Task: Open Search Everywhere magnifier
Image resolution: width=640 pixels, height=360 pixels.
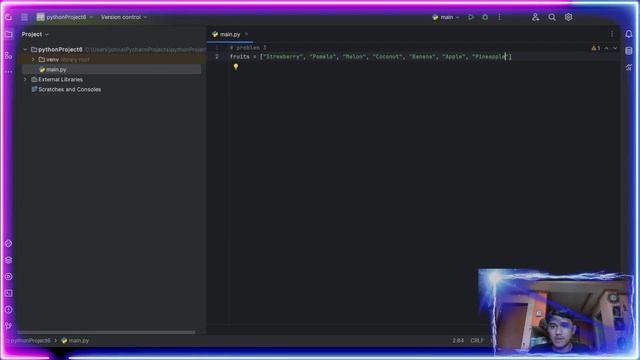Action: coord(552,17)
